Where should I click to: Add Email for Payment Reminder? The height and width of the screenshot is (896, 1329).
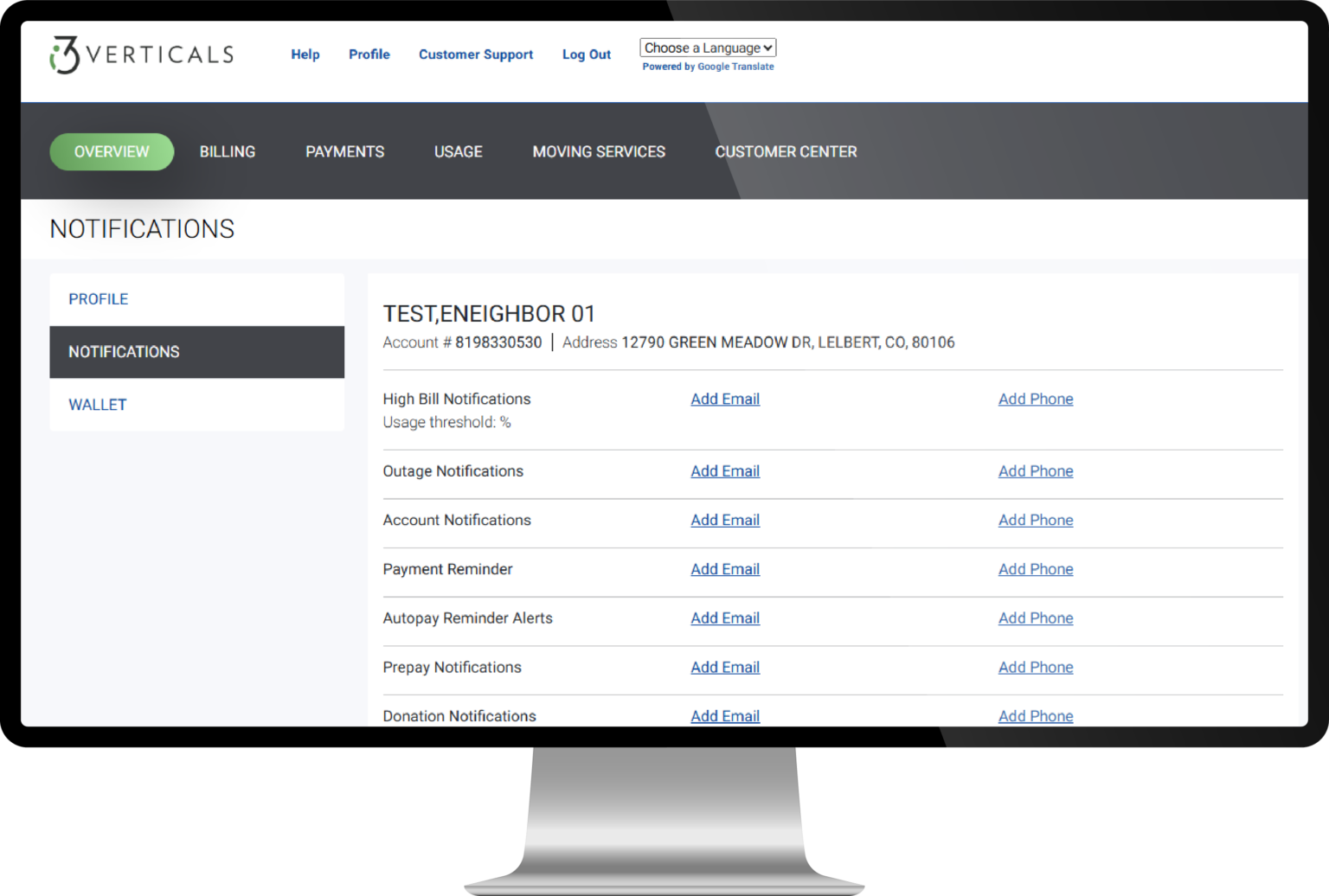[725, 569]
